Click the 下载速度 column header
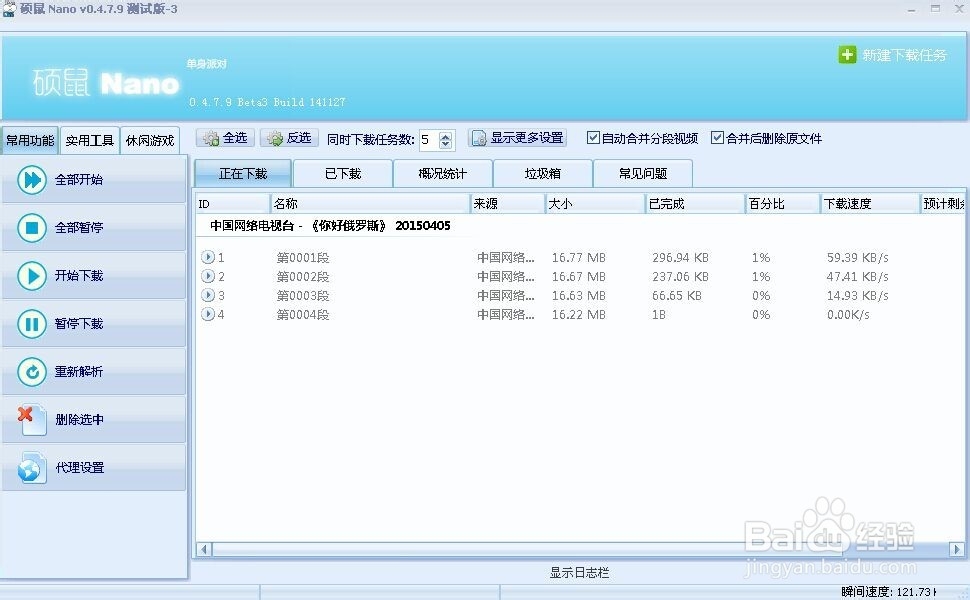 click(x=870, y=204)
